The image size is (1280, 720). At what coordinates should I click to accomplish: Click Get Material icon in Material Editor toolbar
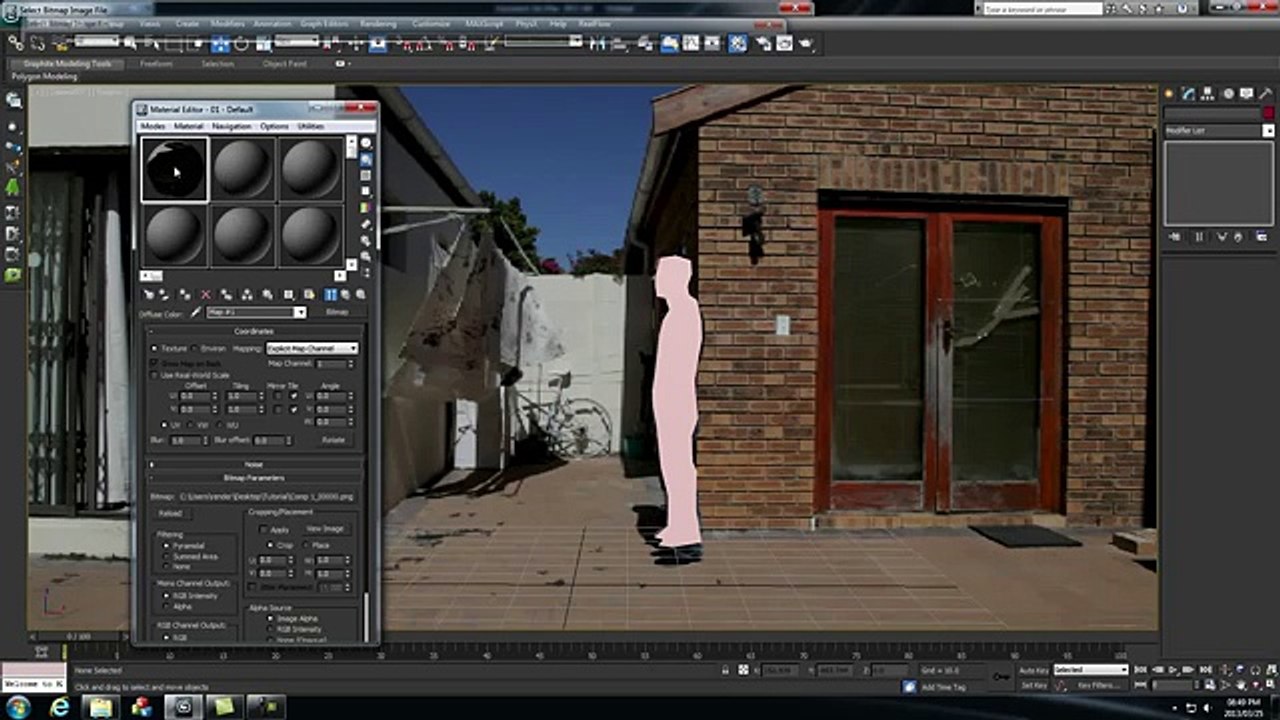coord(149,295)
